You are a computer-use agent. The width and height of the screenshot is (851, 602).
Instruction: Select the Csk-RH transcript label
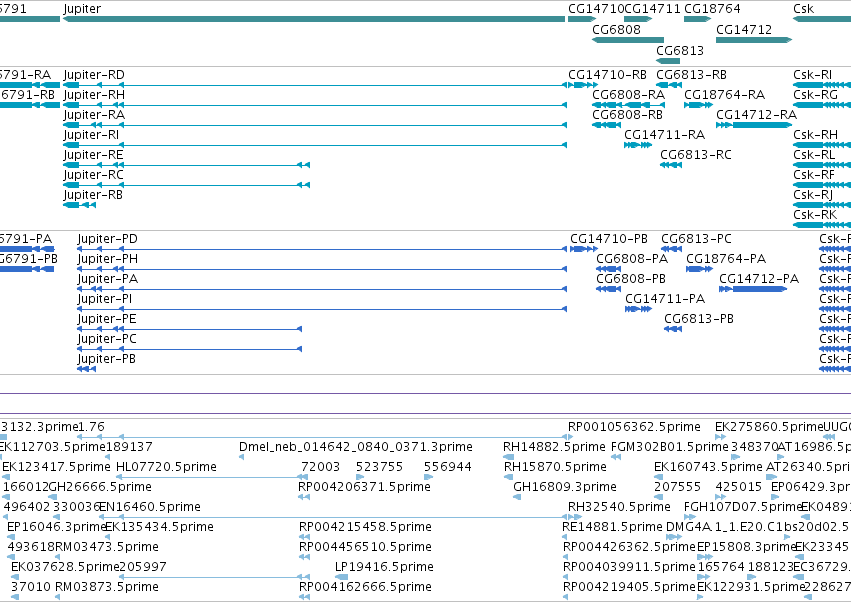click(x=815, y=135)
